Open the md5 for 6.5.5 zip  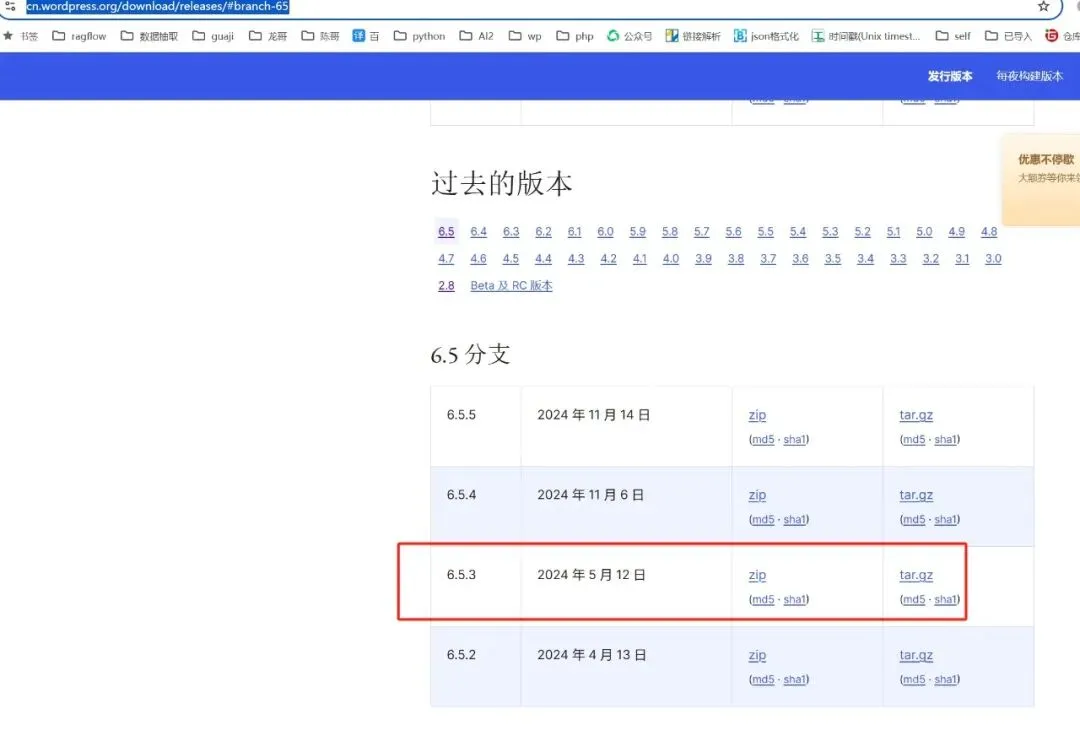763,439
